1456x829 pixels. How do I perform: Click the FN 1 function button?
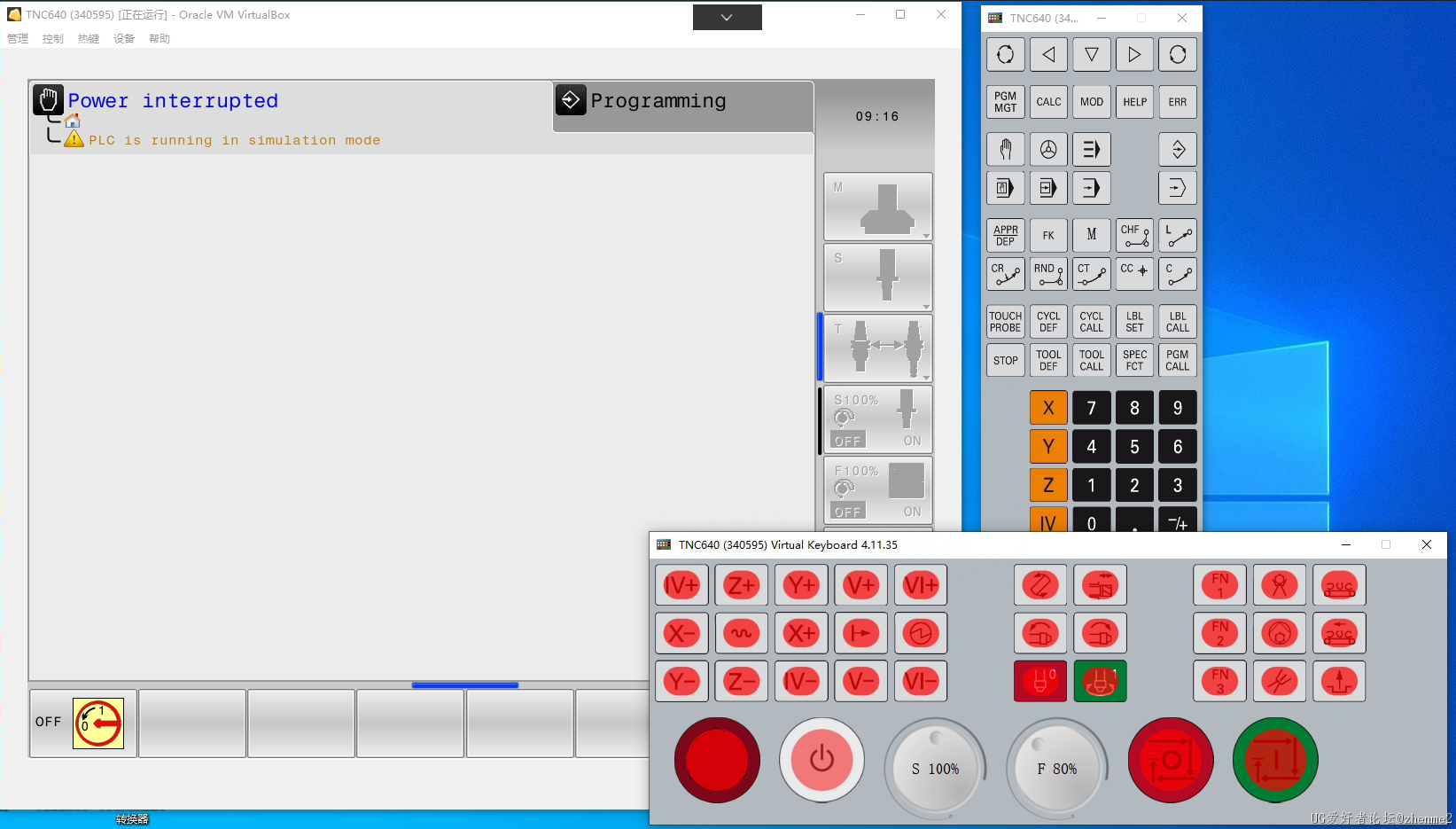tap(1219, 585)
